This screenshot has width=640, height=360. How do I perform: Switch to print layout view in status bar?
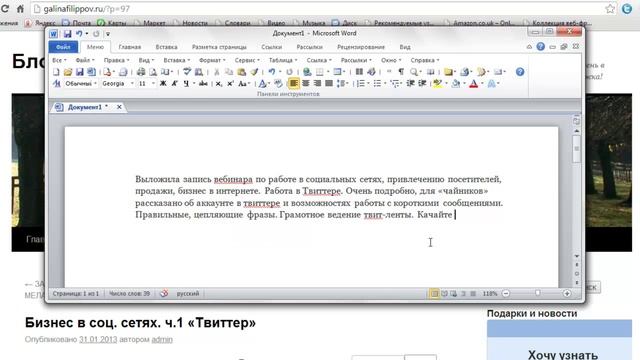pyautogui.click(x=434, y=293)
